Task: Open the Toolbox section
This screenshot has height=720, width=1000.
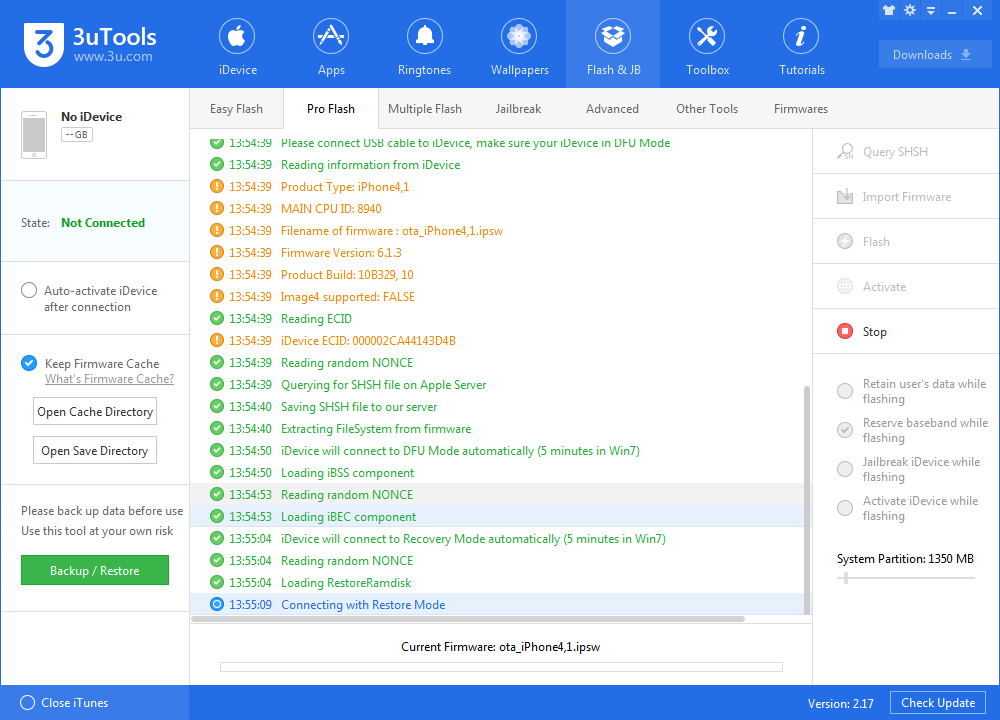Action: pos(707,46)
